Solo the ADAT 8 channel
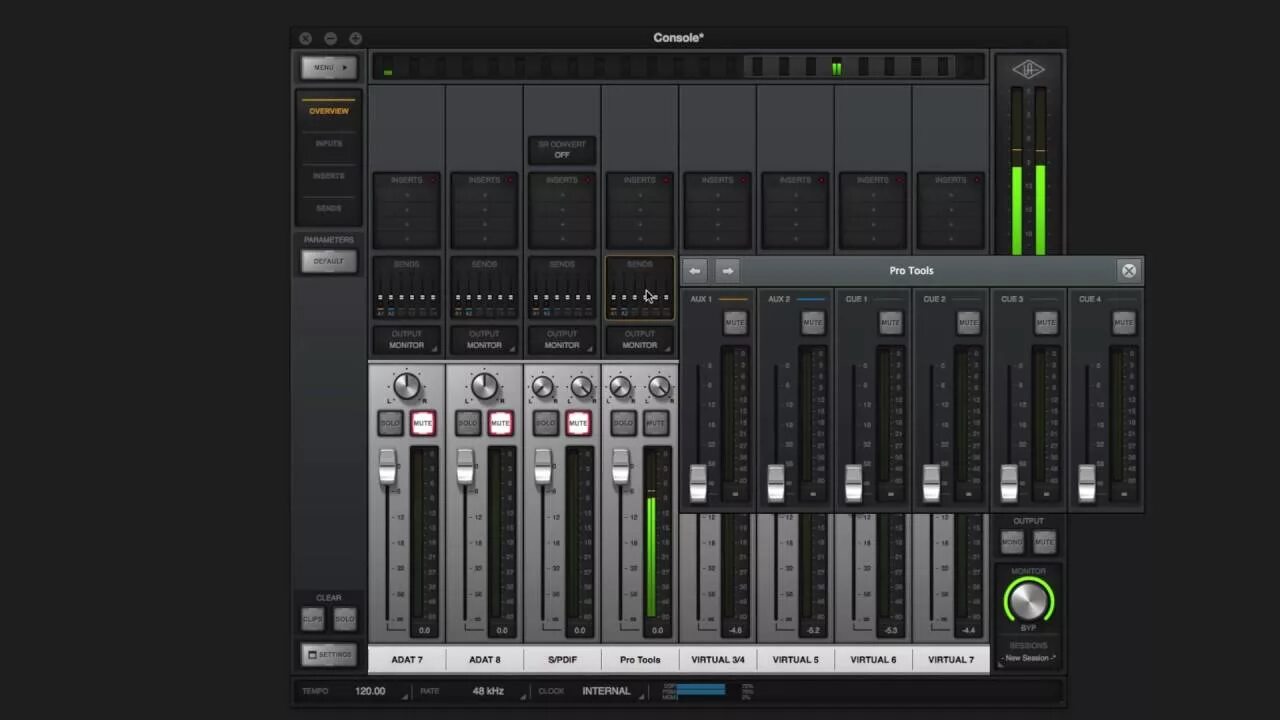 pyautogui.click(x=468, y=423)
